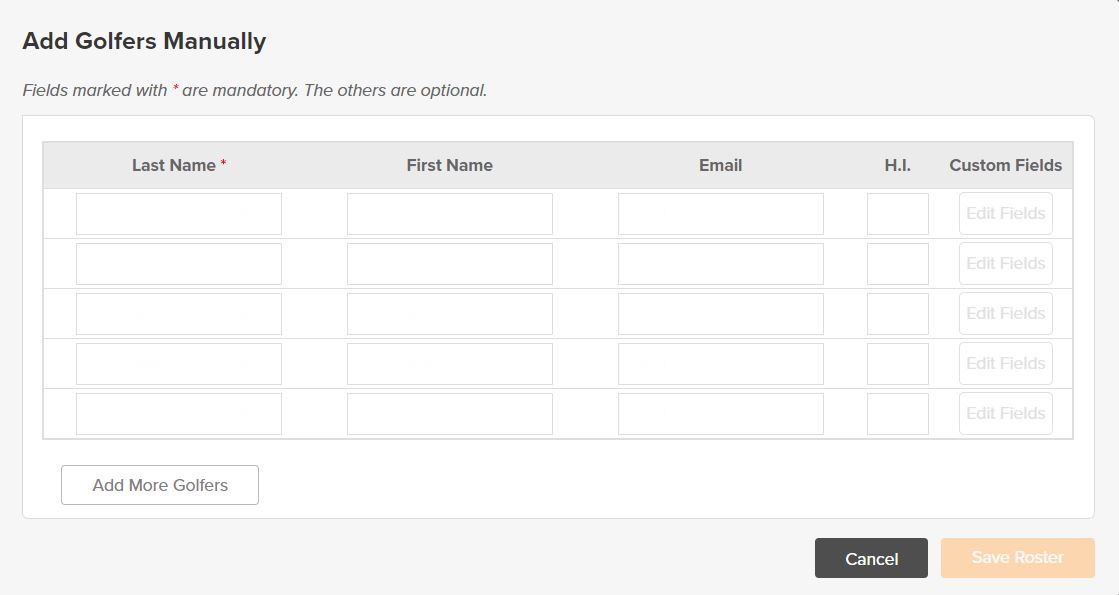Open Edit Fields in the last row
1119x595 pixels.
(1006, 413)
